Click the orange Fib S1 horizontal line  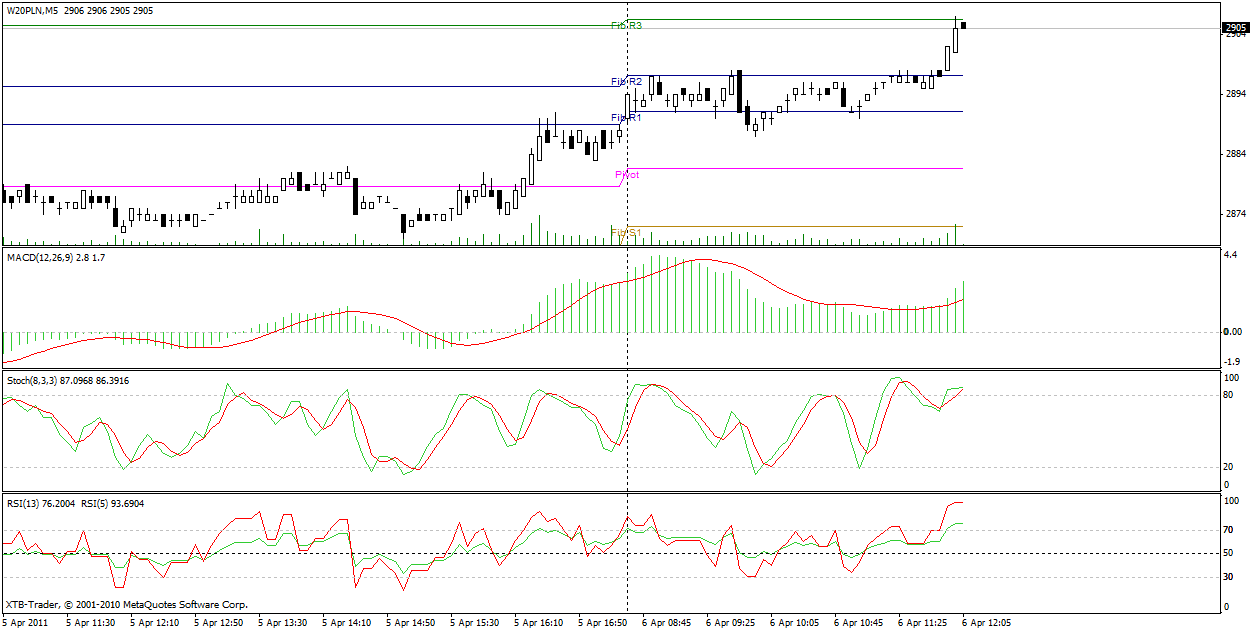(x=794, y=226)
